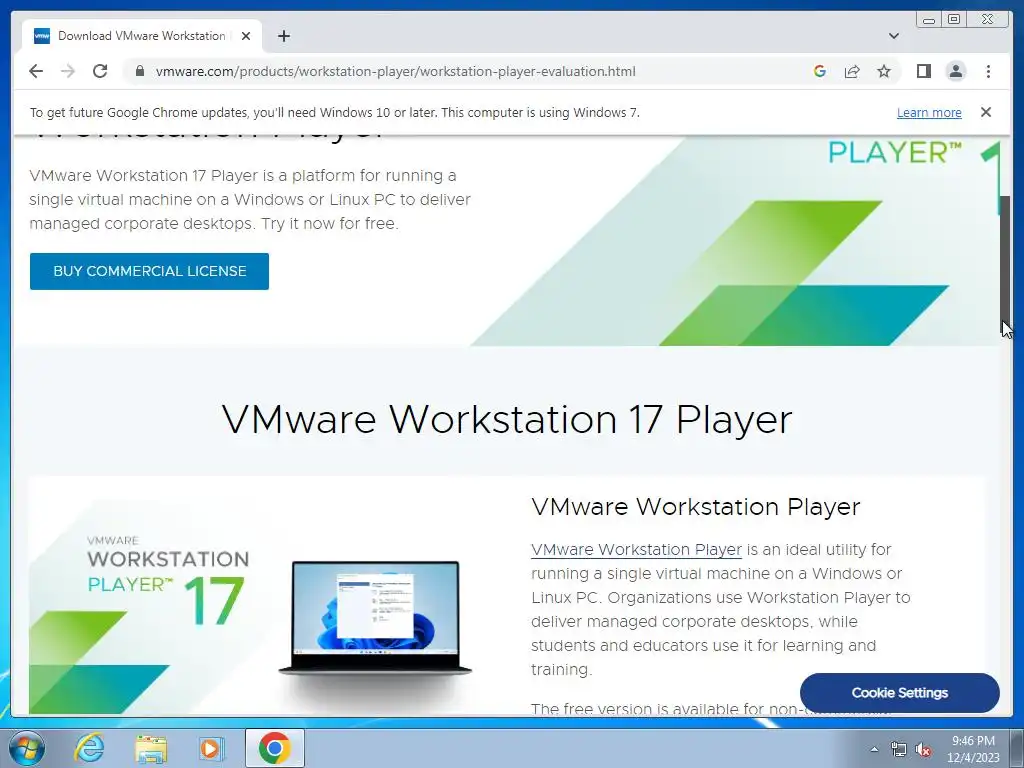Open the Windows Start menu
Image resolution: width=1024 pixels, height=768 pixels.
[27, 748]
